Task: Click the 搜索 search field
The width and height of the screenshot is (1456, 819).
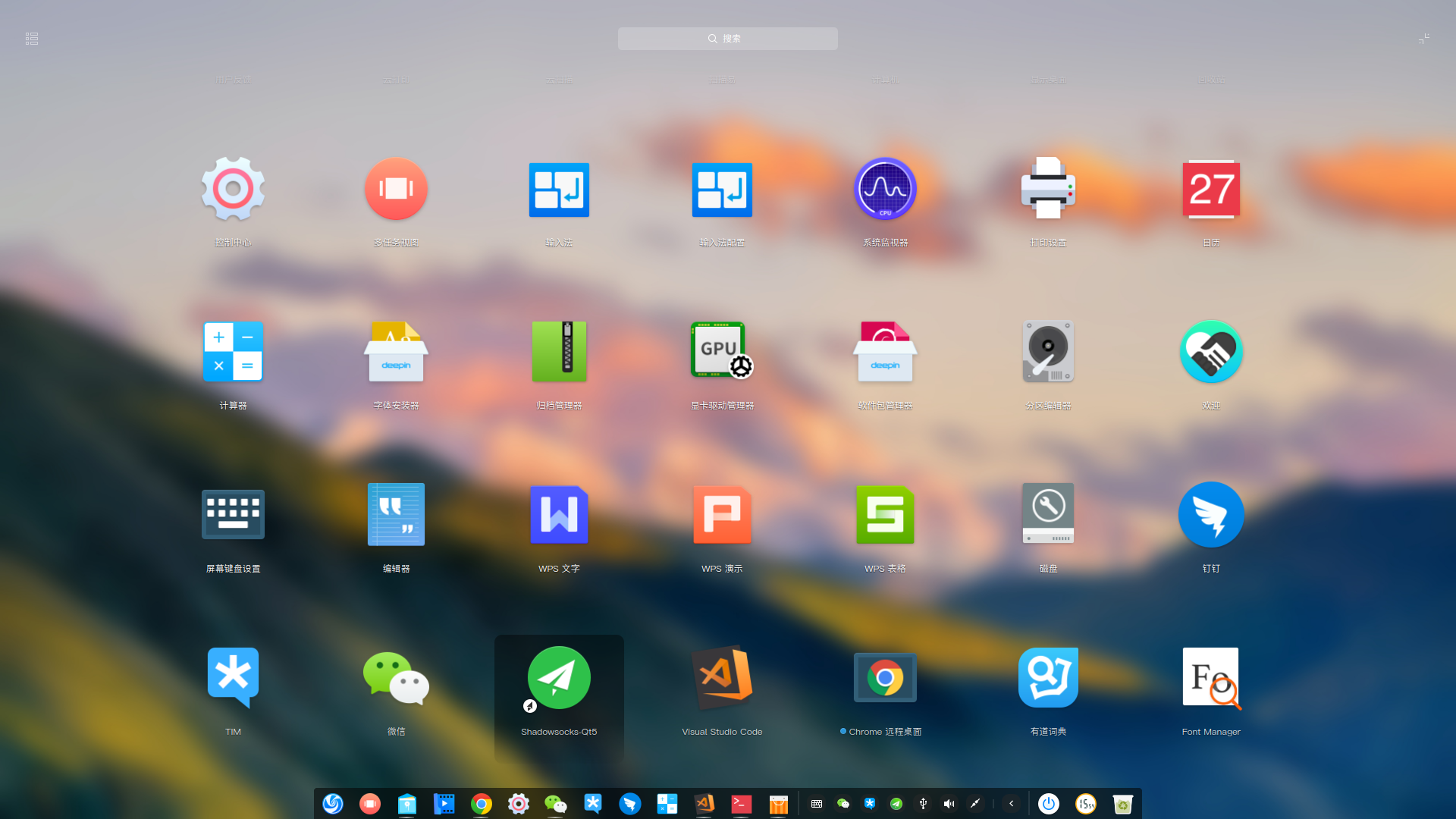Action: tap(728, 39)
